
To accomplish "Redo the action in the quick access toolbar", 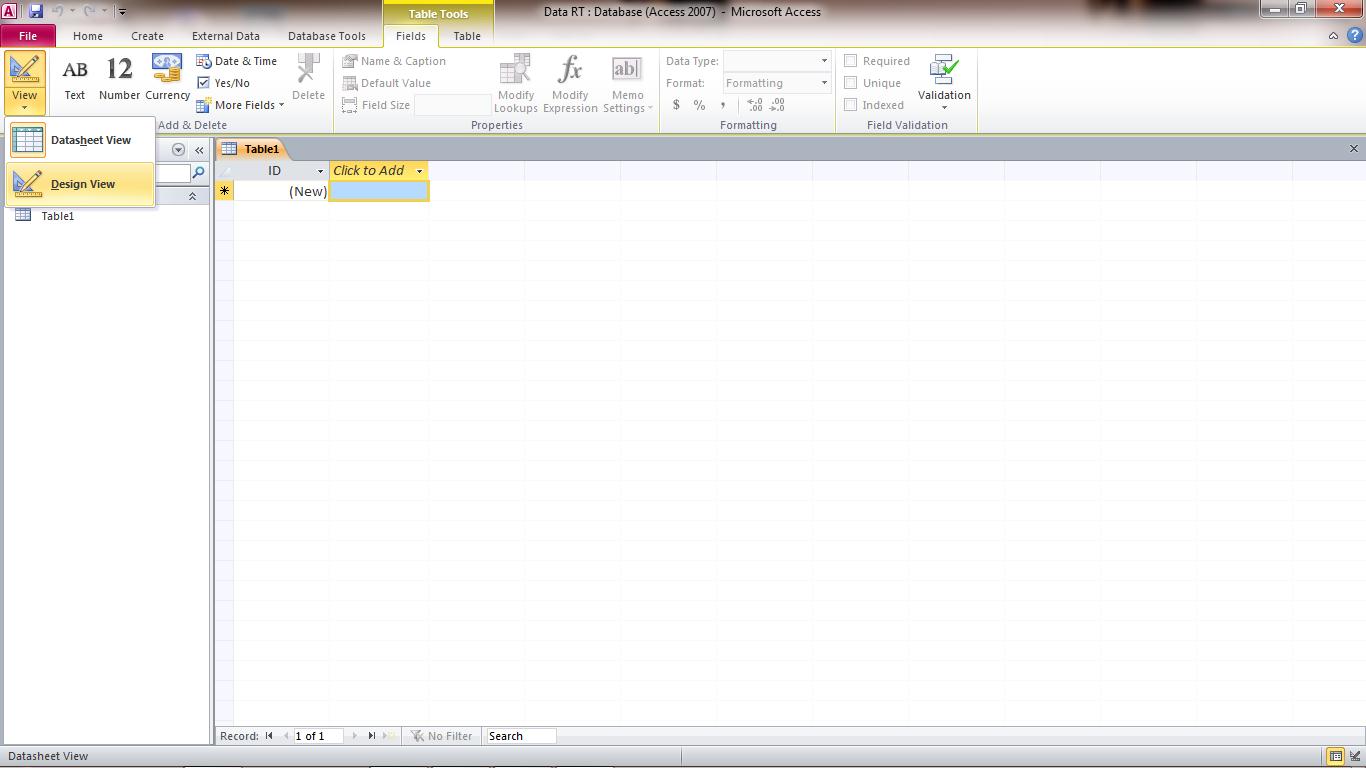I will [x=90, y=12].
